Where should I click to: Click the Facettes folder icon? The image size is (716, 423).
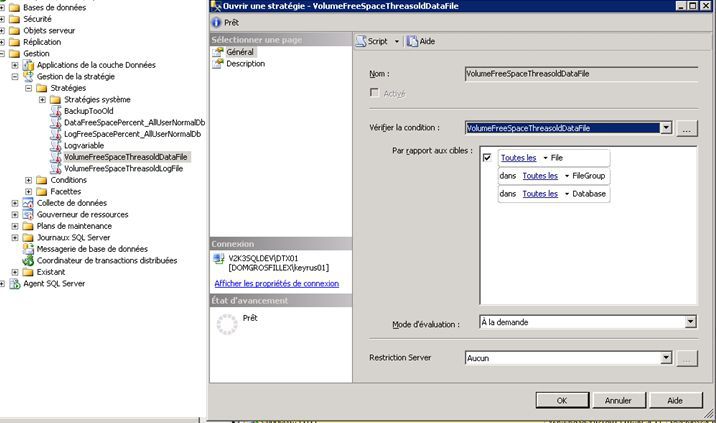pos(42,191)
